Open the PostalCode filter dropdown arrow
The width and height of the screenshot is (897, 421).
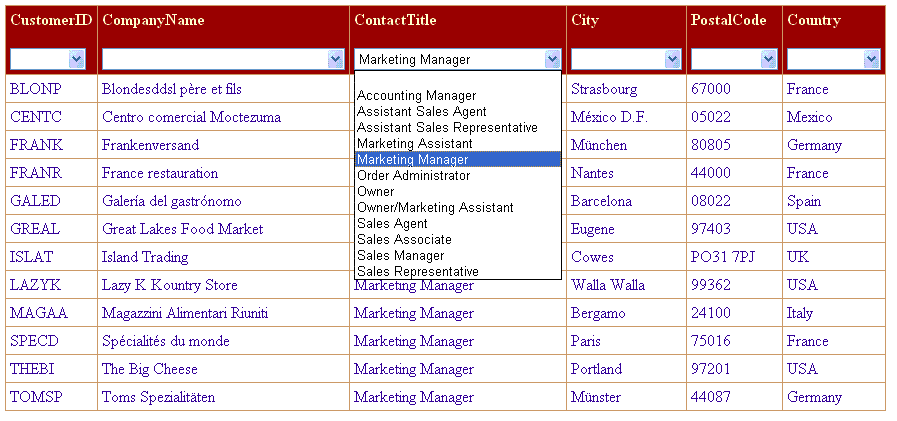[769, 59]
